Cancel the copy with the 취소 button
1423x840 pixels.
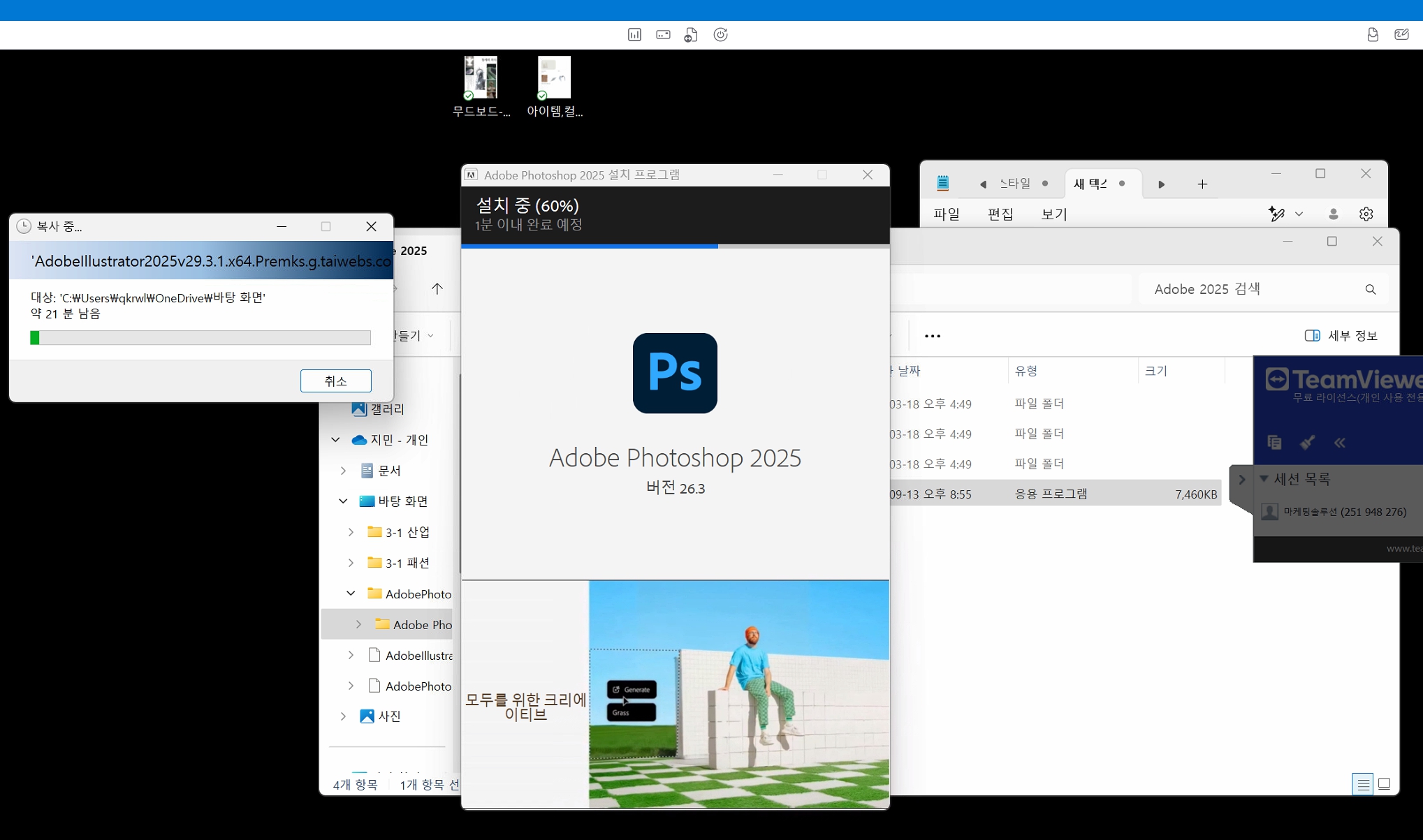(336, 381)
